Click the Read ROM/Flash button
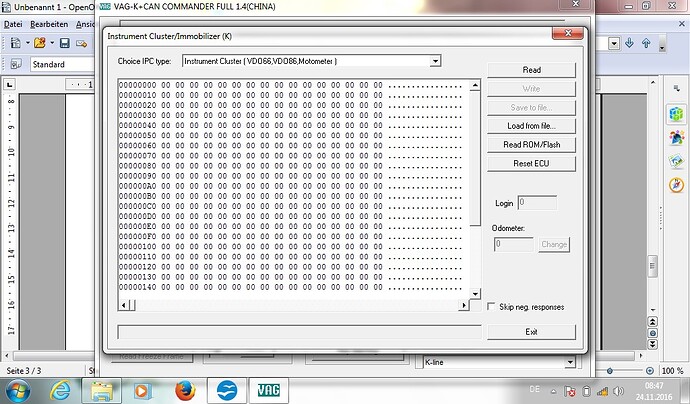The width and height of the screenshot is (690, 404). point(532,144)
